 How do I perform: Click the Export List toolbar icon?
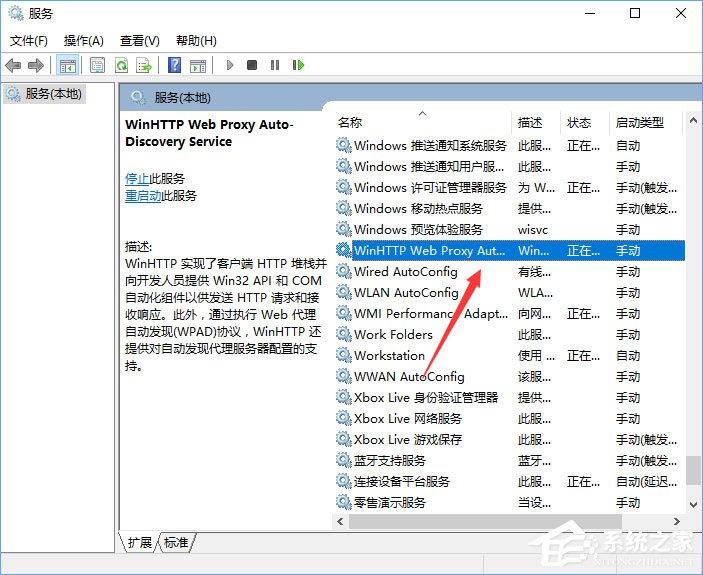click(144, 65)
